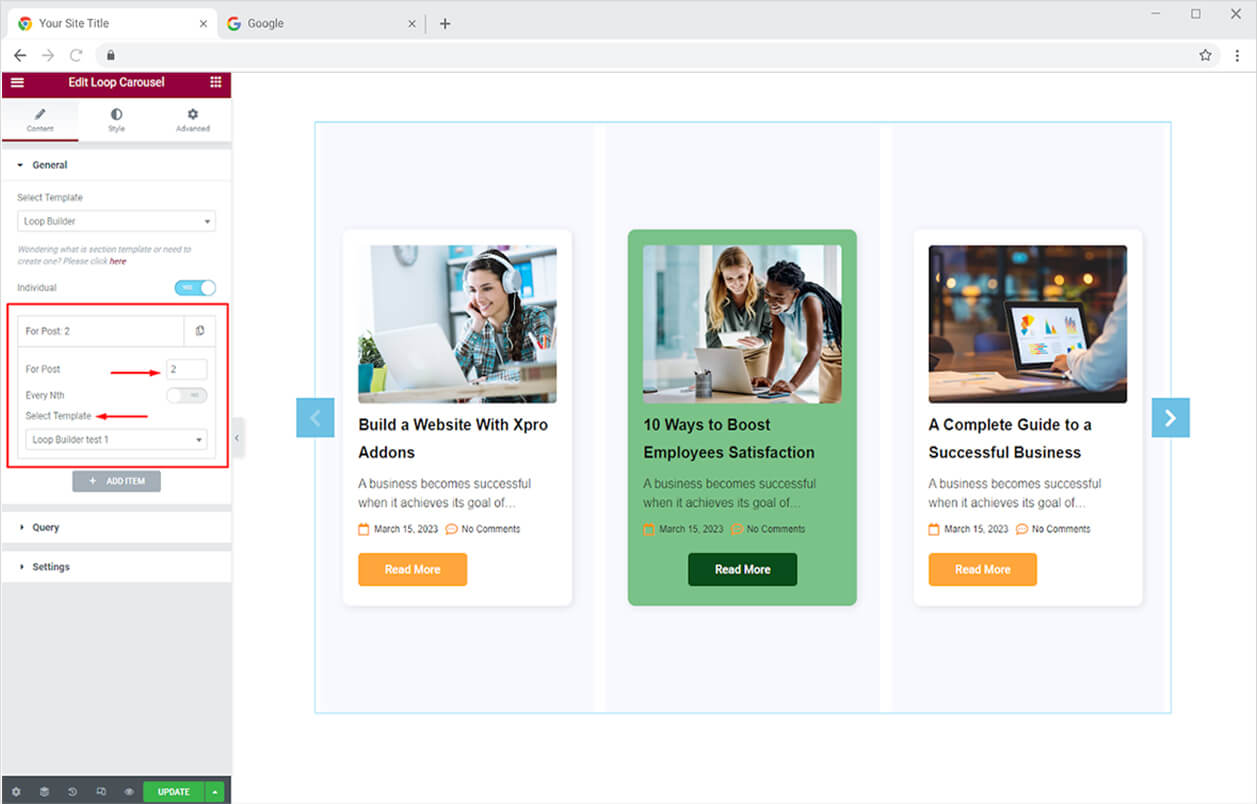
Task: Enable the Every Nth switch
Action: tap(187, 395)
